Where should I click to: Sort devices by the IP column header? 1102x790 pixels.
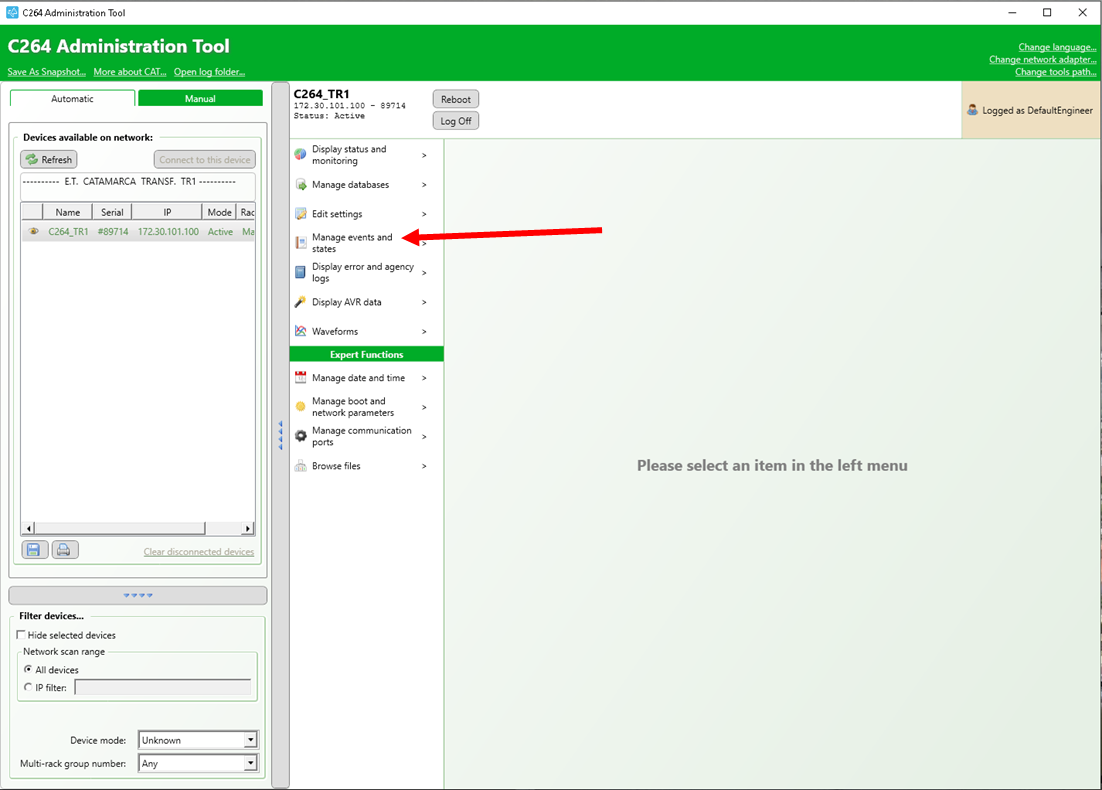click(x=167, y=212)
